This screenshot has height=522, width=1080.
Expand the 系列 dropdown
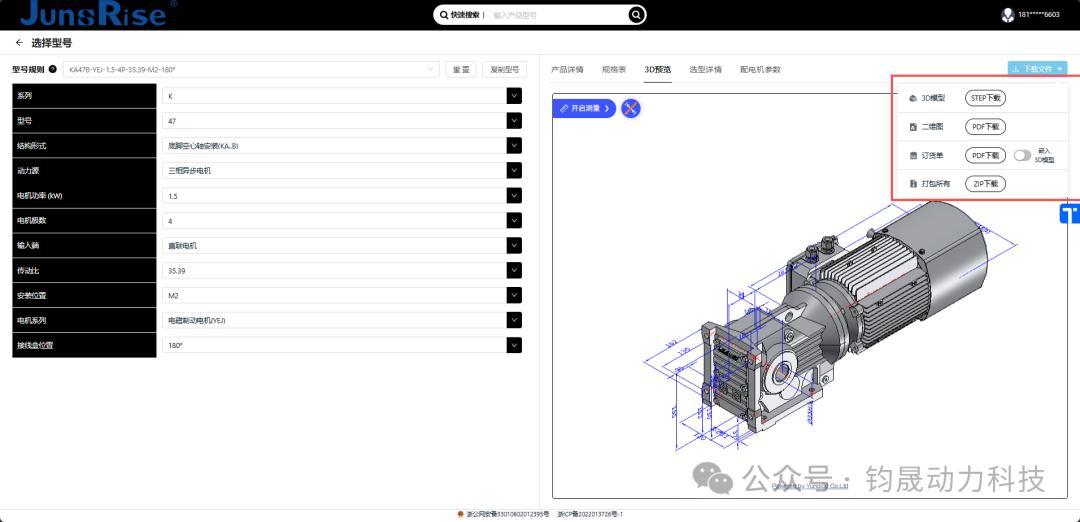click(514, 96)
